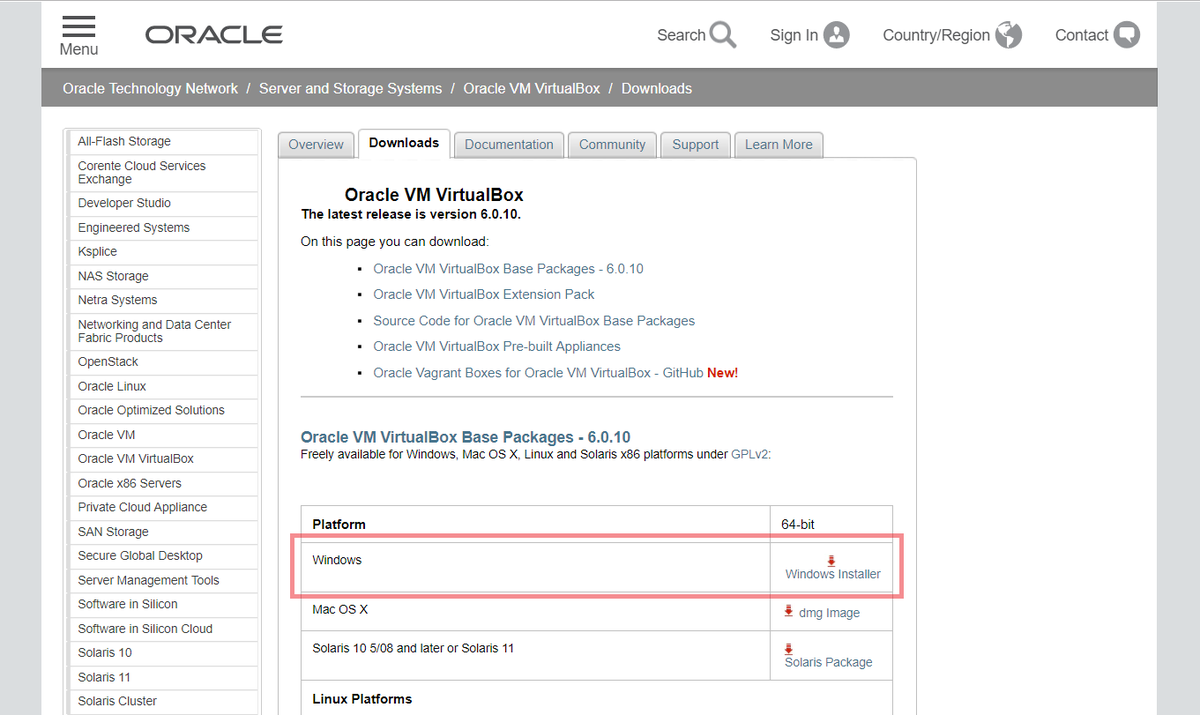Click the Contact chat bubble icon
This screenshot has height=715, width=1200.
pos(1127,35)
